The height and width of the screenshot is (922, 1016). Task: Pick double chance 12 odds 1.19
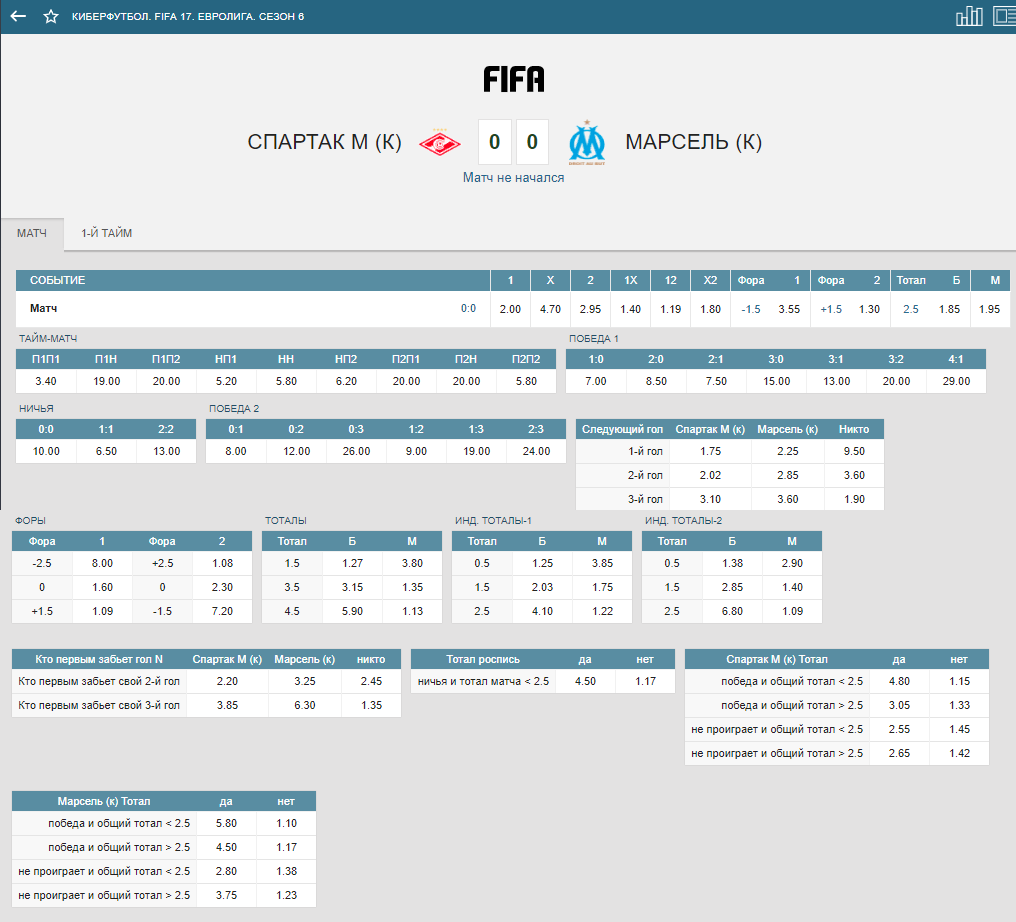[x=671, y=309]
